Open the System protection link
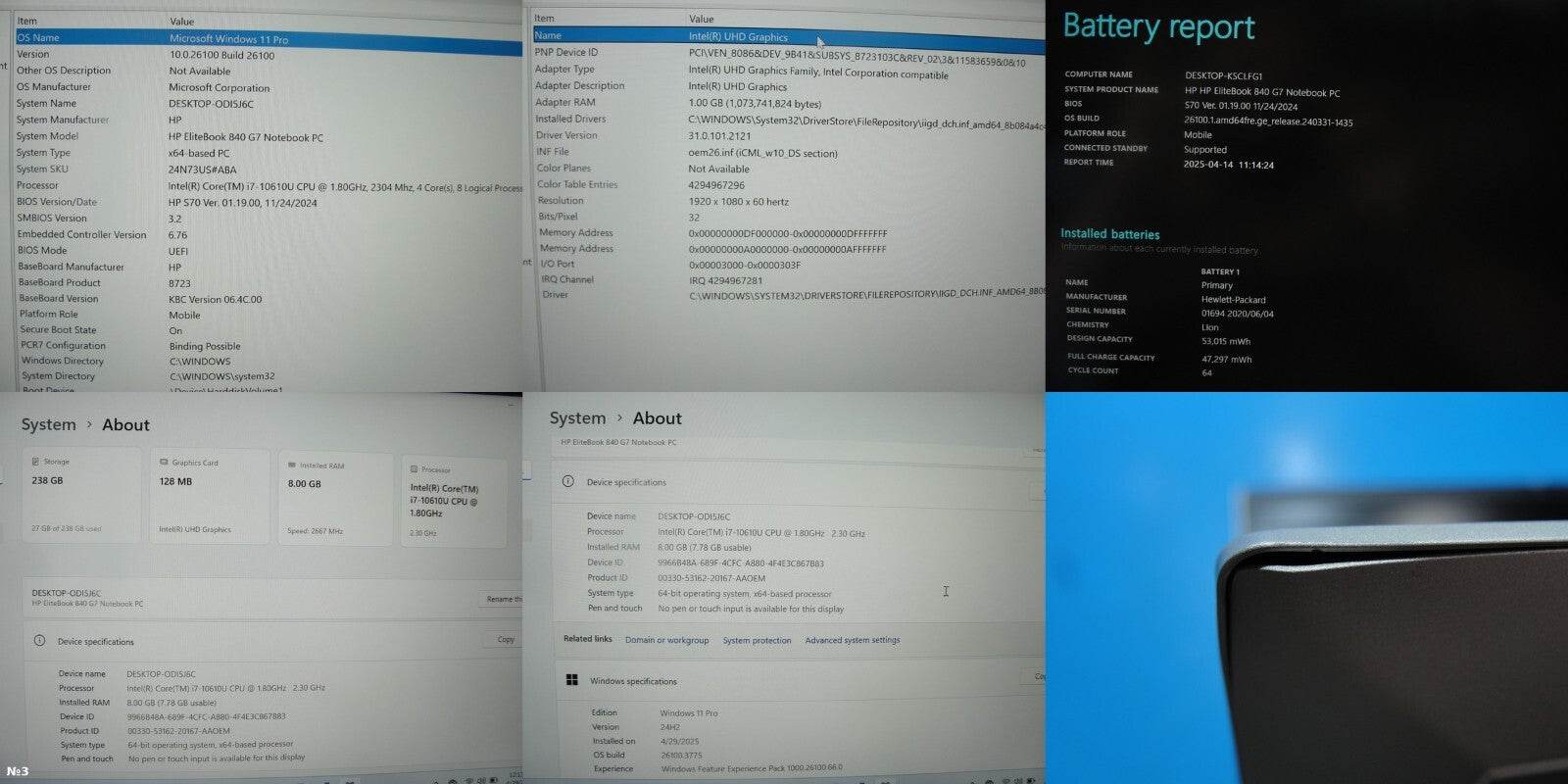 tap(757, 640)
